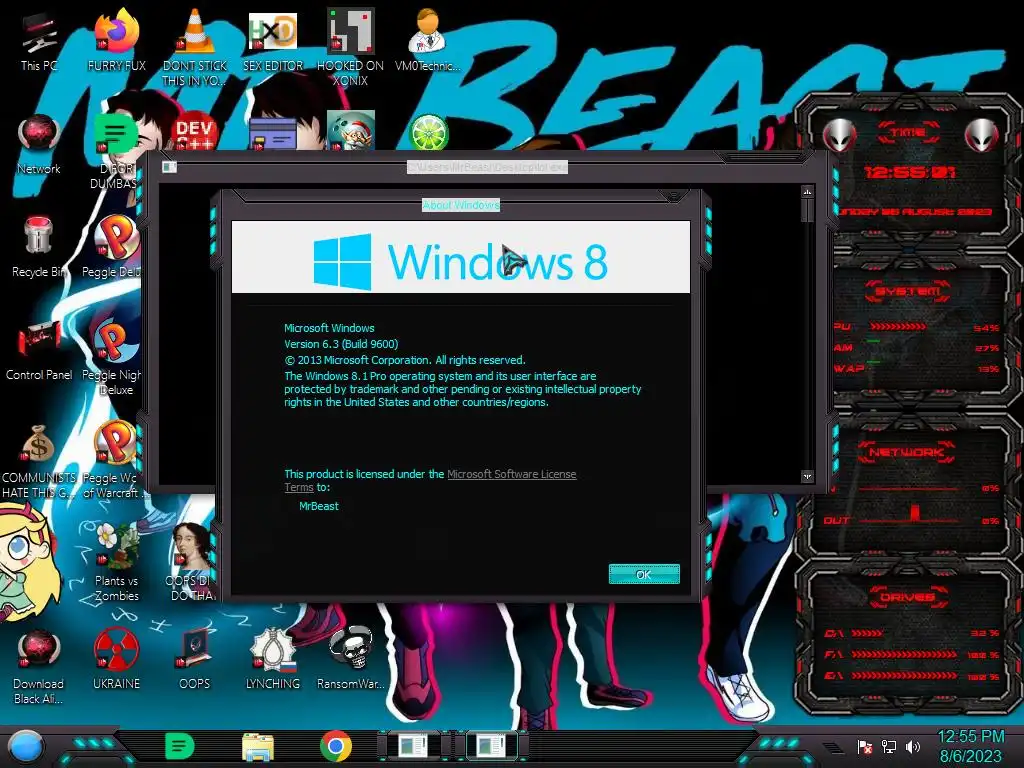The height and width of the screenshot is (768, 1024).
Task: Open the SEX EDITOR HxD shortcut
Action: point(273,41)
